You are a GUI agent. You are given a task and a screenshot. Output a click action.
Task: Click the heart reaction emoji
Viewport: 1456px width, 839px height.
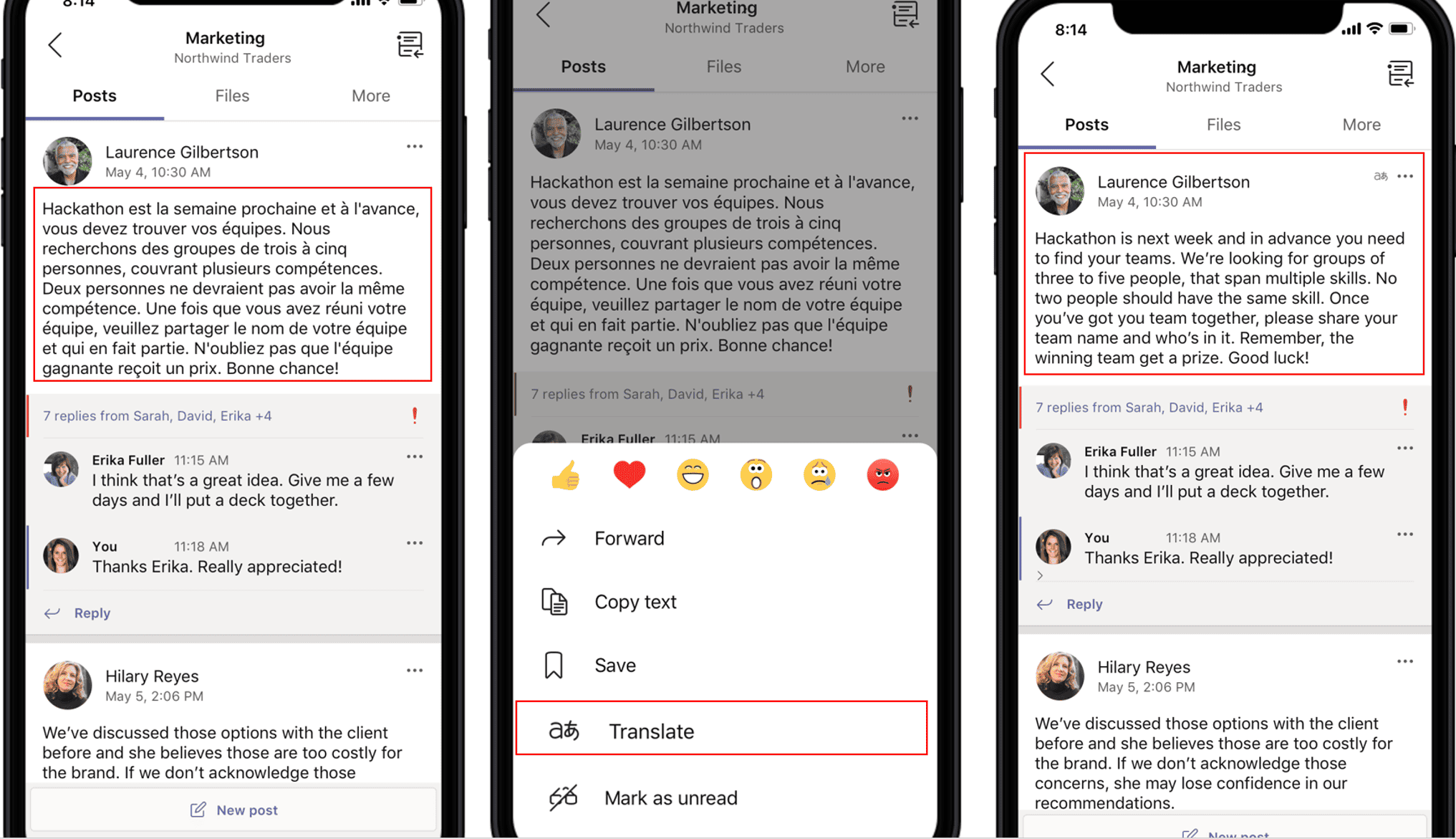pyautogui.click(x=631, y=475)
